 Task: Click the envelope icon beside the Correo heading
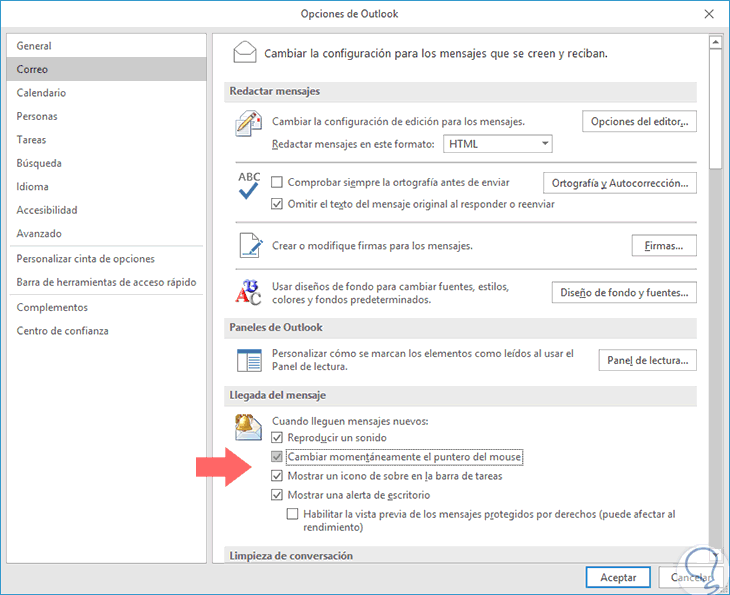[244, 52]
